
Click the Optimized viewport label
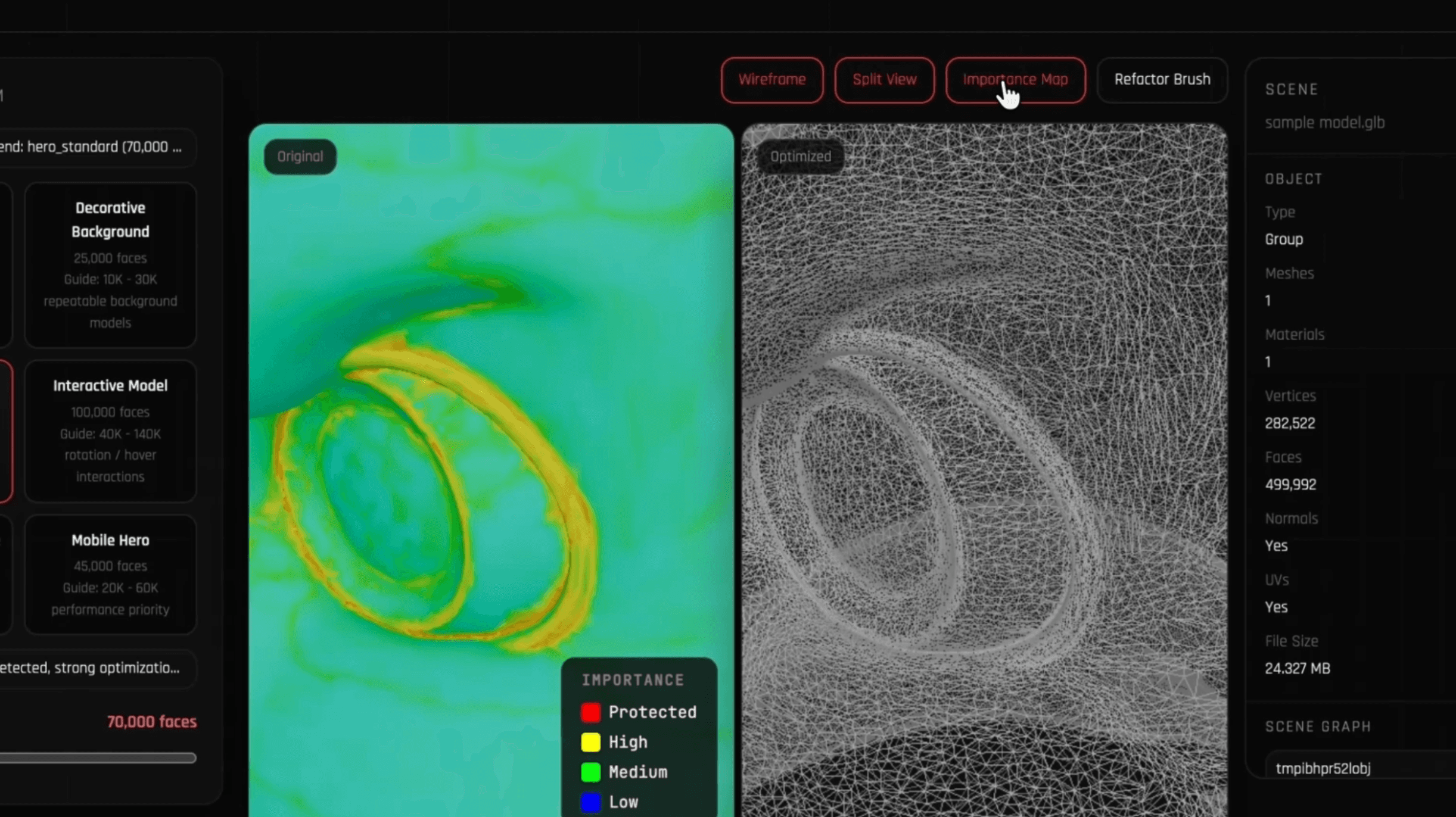(x=800, y=157)
